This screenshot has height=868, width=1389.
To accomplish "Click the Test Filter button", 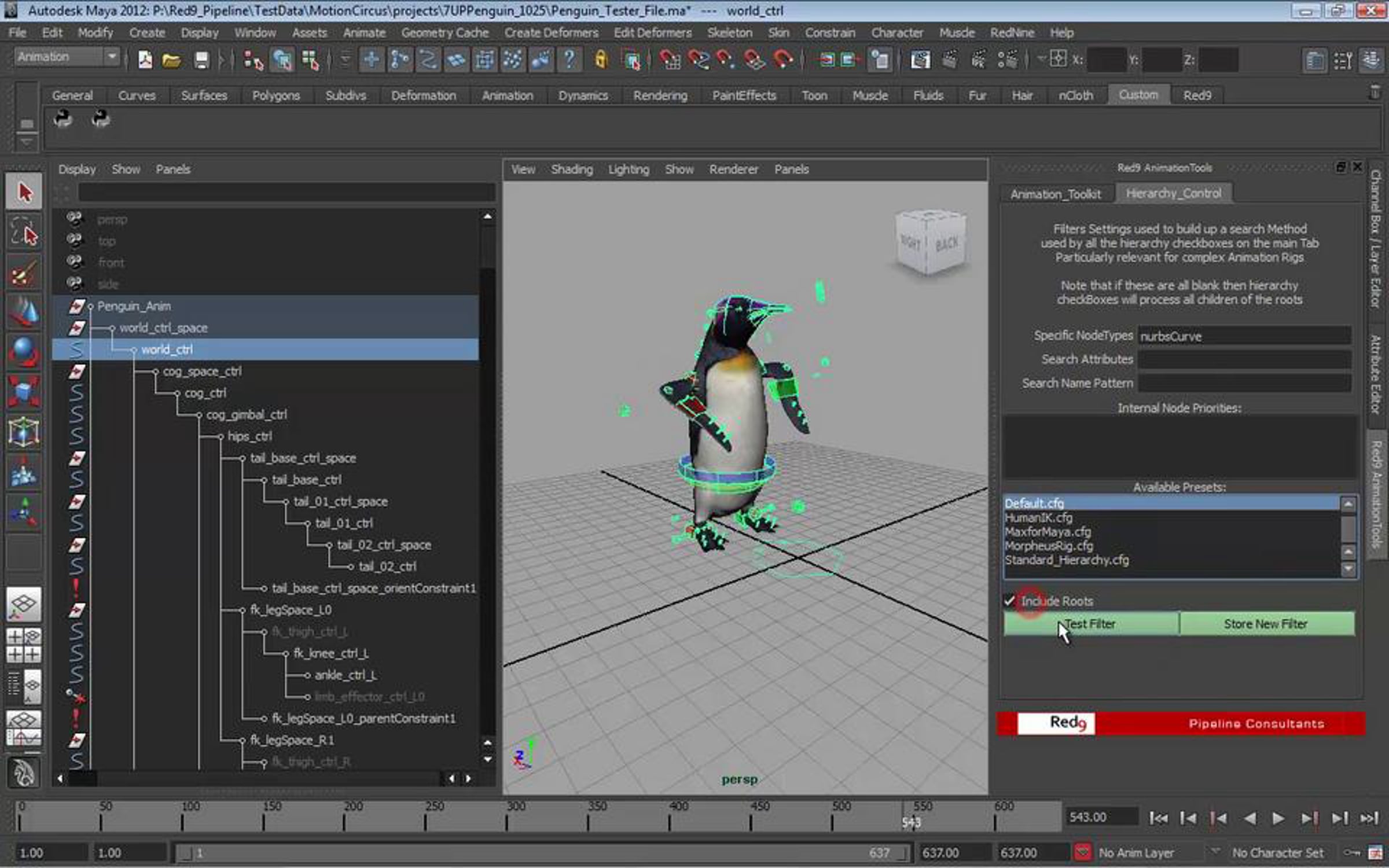I will click(x=1091, y=624).
